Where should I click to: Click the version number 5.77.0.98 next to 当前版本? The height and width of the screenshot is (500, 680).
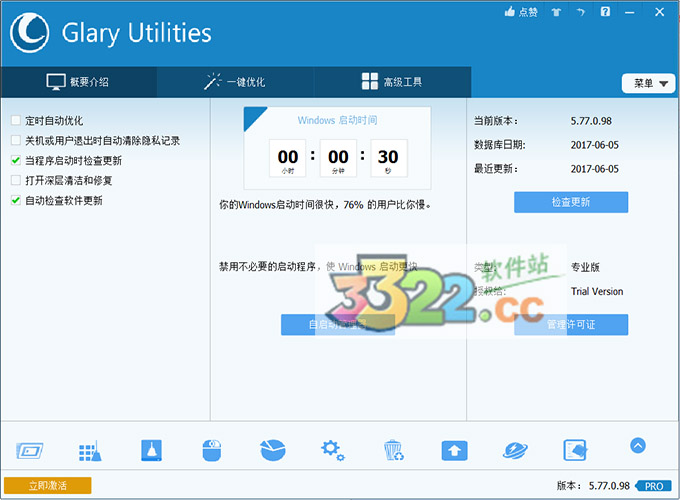coord(591,121)
